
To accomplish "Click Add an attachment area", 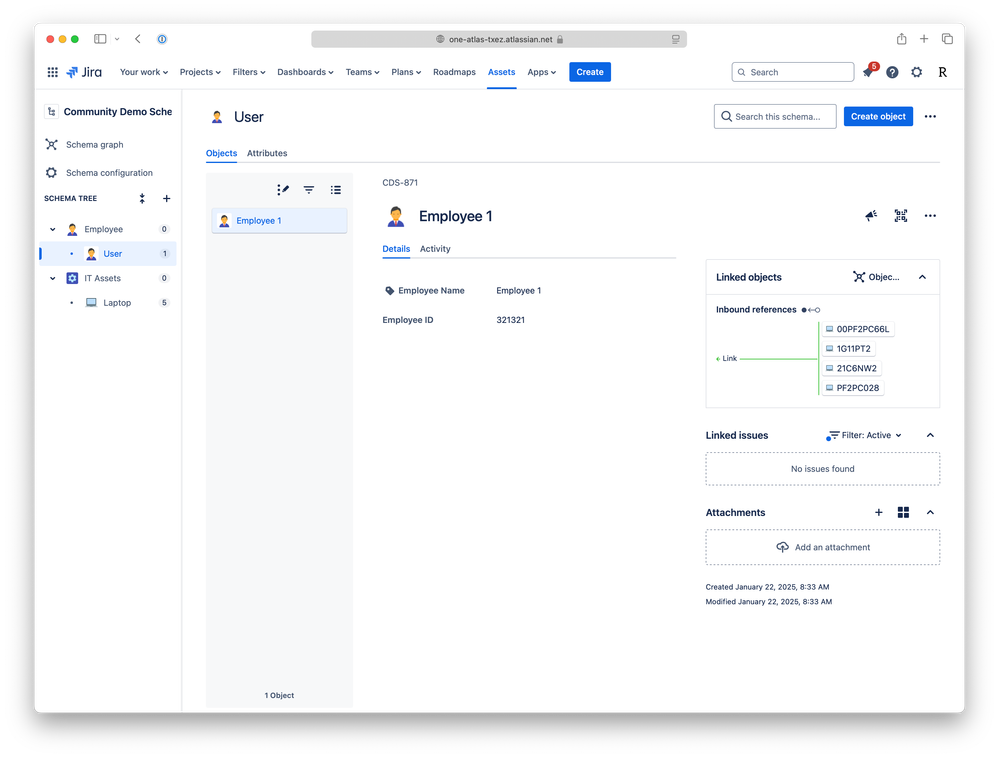I will pyautogui.click(x=823, y=547).
